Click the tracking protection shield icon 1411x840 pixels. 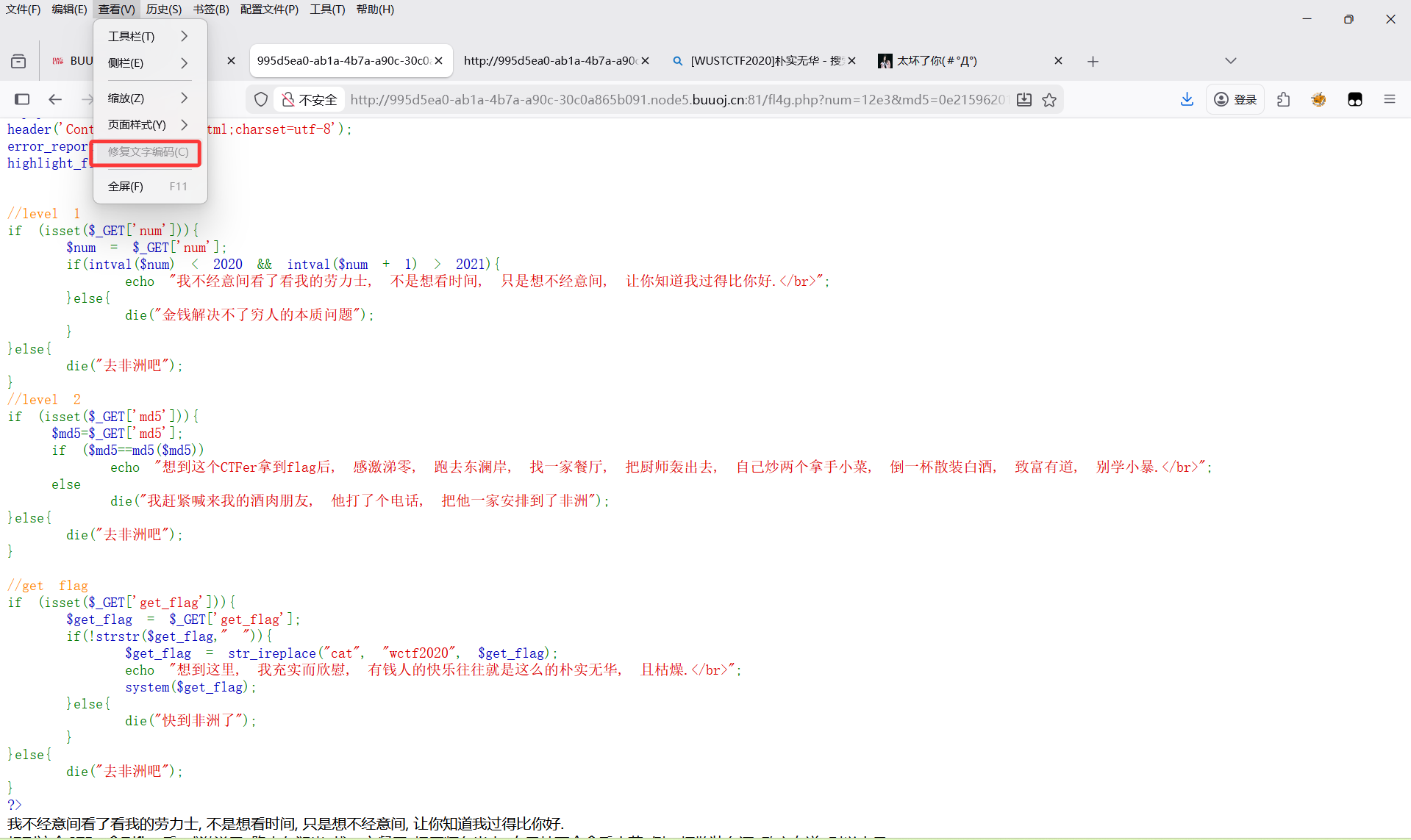[x=260, y=98]
